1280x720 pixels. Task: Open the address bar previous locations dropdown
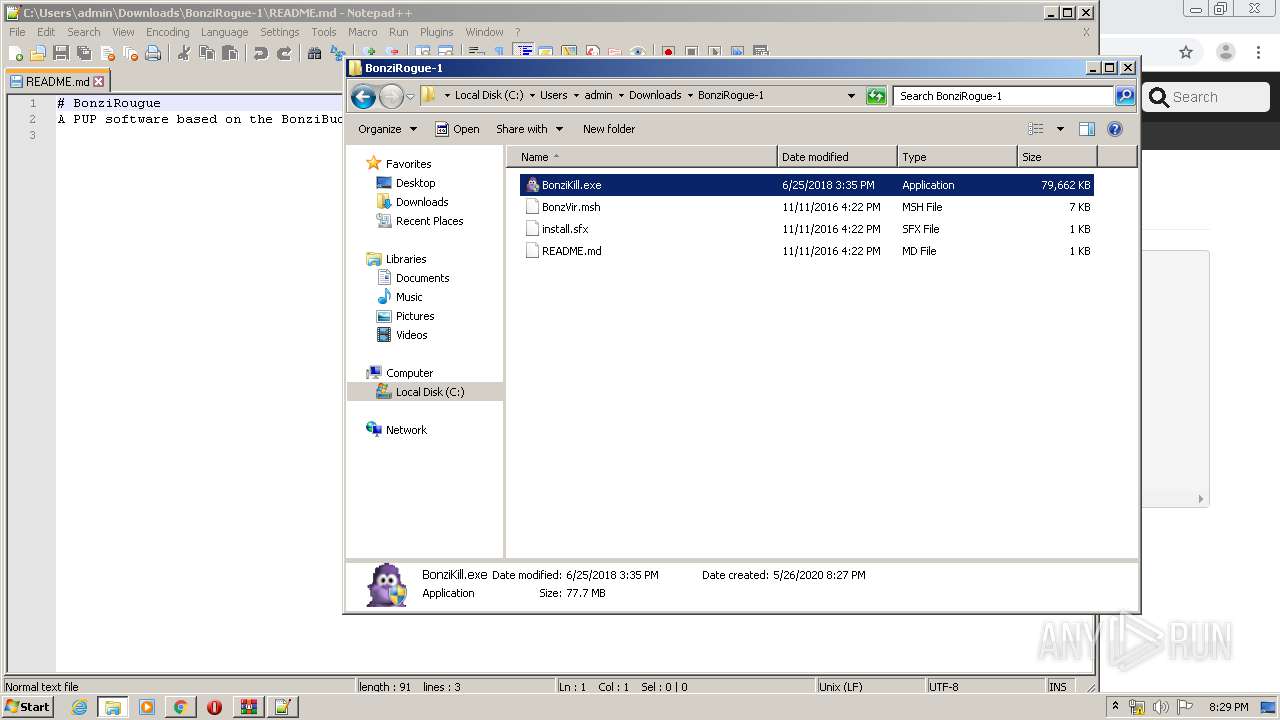click(x=851, y=96)
